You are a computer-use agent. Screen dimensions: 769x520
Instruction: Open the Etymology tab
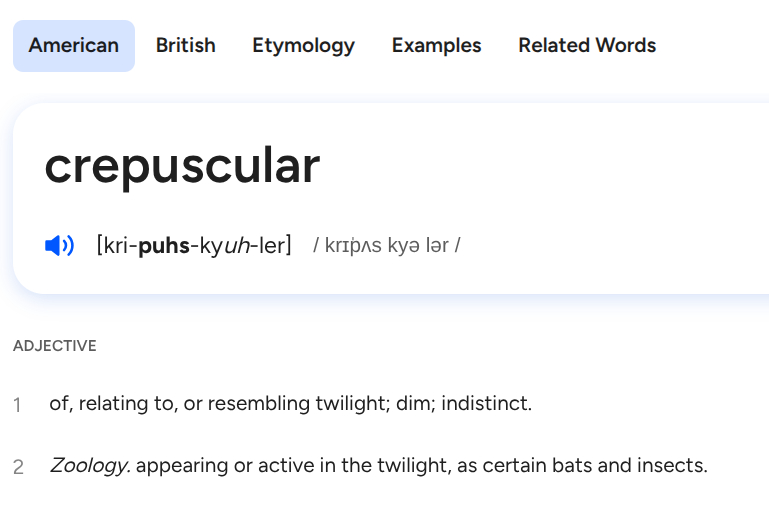click(303, 46)
